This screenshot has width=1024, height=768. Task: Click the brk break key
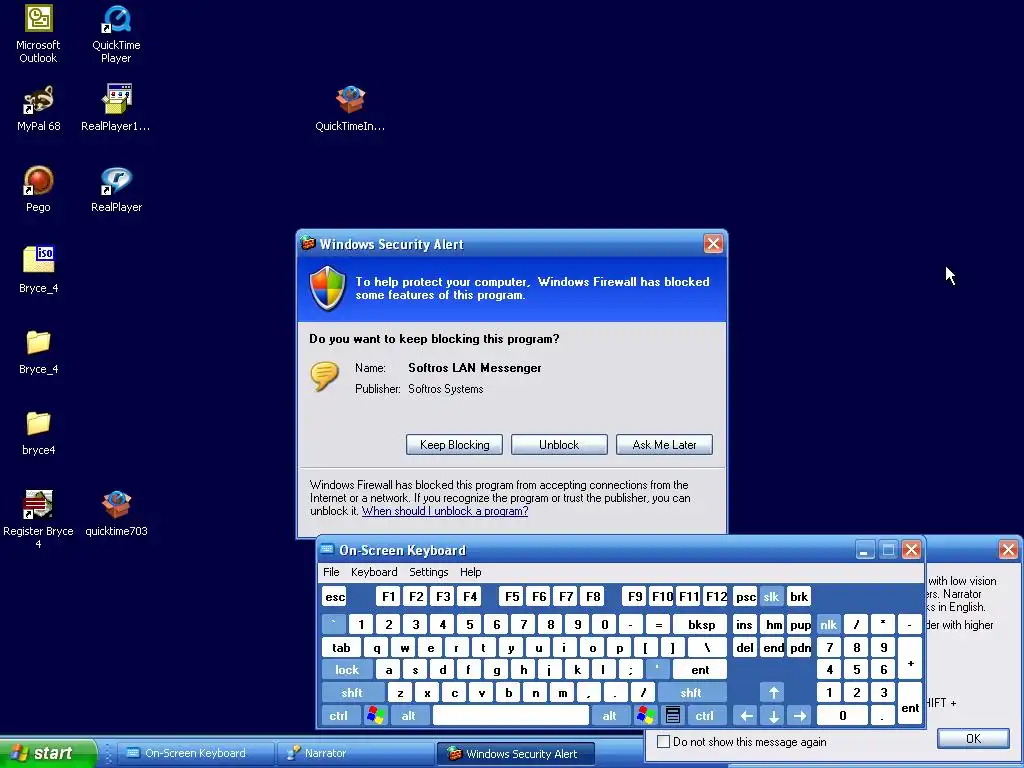tap(799, 597)
